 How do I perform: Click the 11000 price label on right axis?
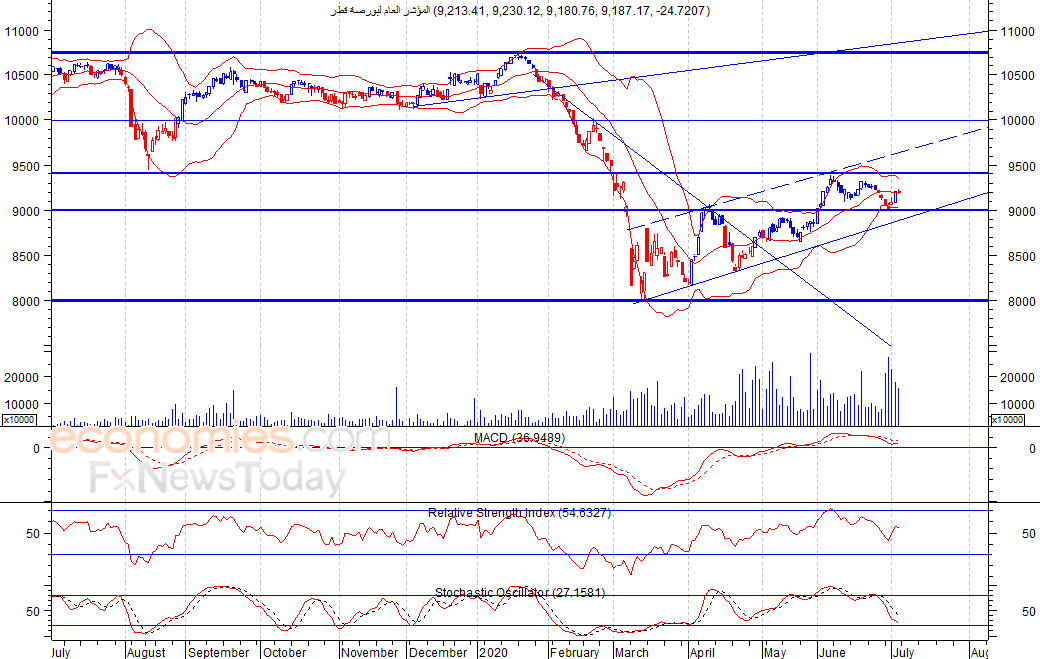[1017, 31]
